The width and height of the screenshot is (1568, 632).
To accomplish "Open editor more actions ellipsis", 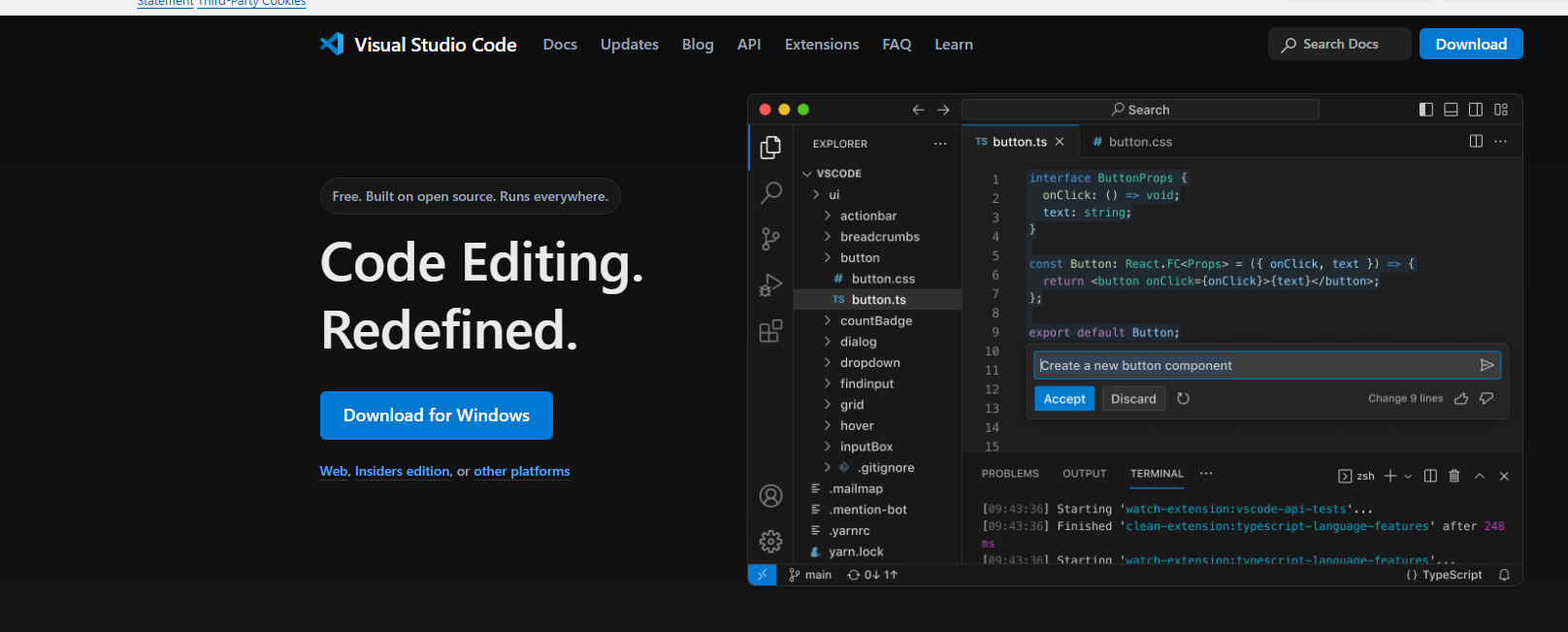I will (x=1501, y=141).
